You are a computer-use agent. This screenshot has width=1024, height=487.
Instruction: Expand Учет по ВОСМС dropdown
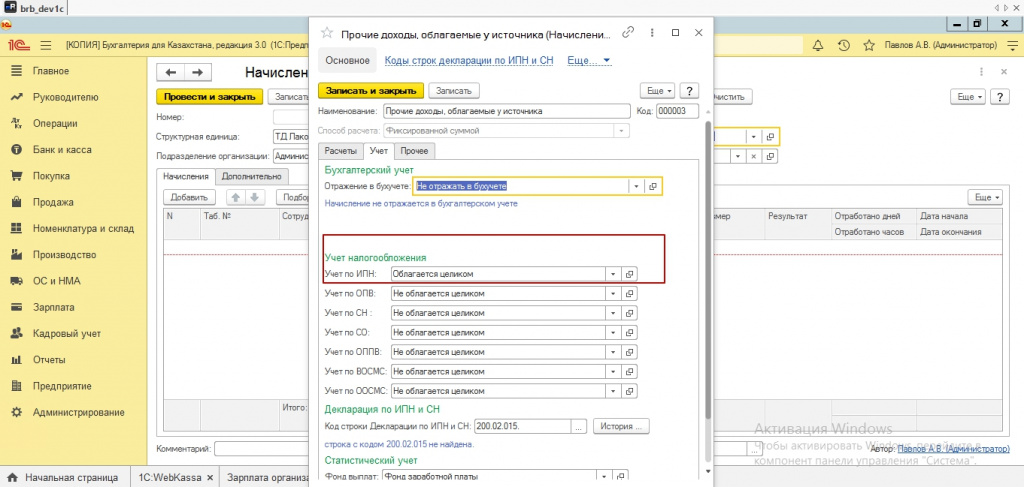tap(613, 371)
